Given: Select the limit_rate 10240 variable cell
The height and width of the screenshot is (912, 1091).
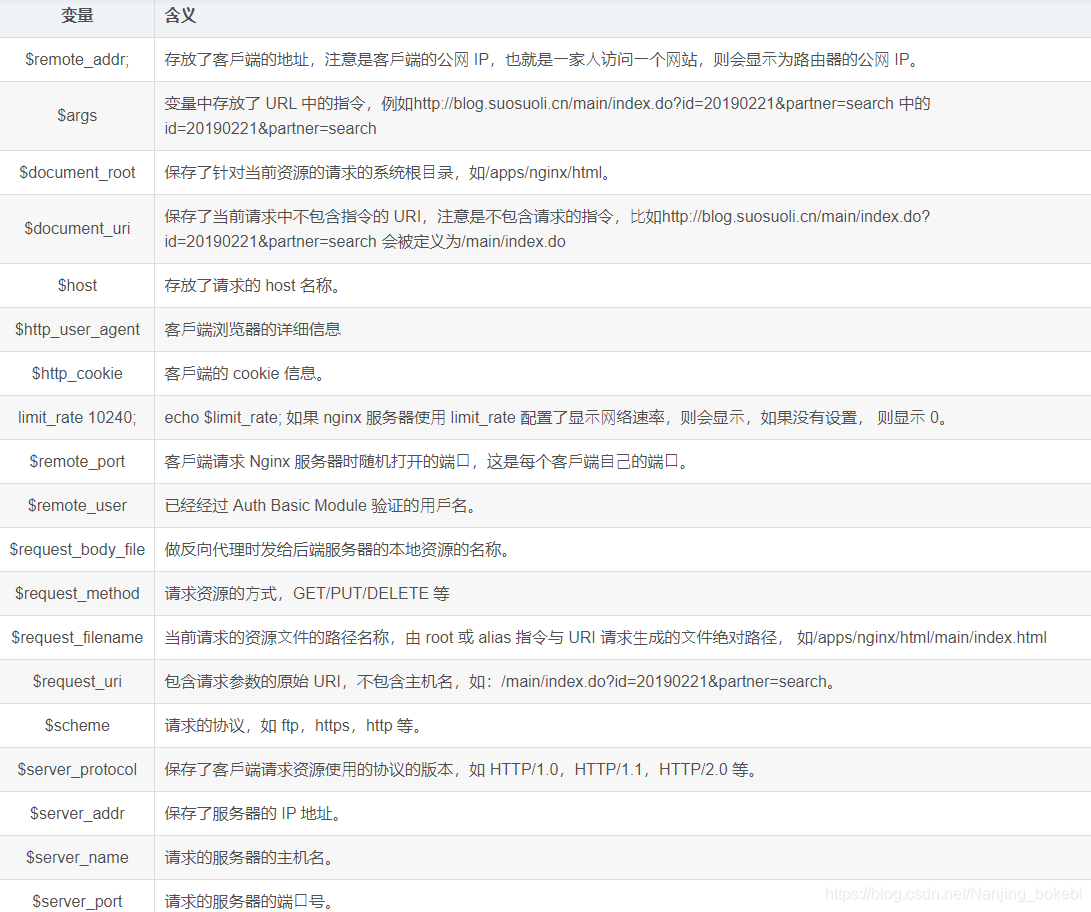Looking at the screenshot, I should tap(77, 417).
